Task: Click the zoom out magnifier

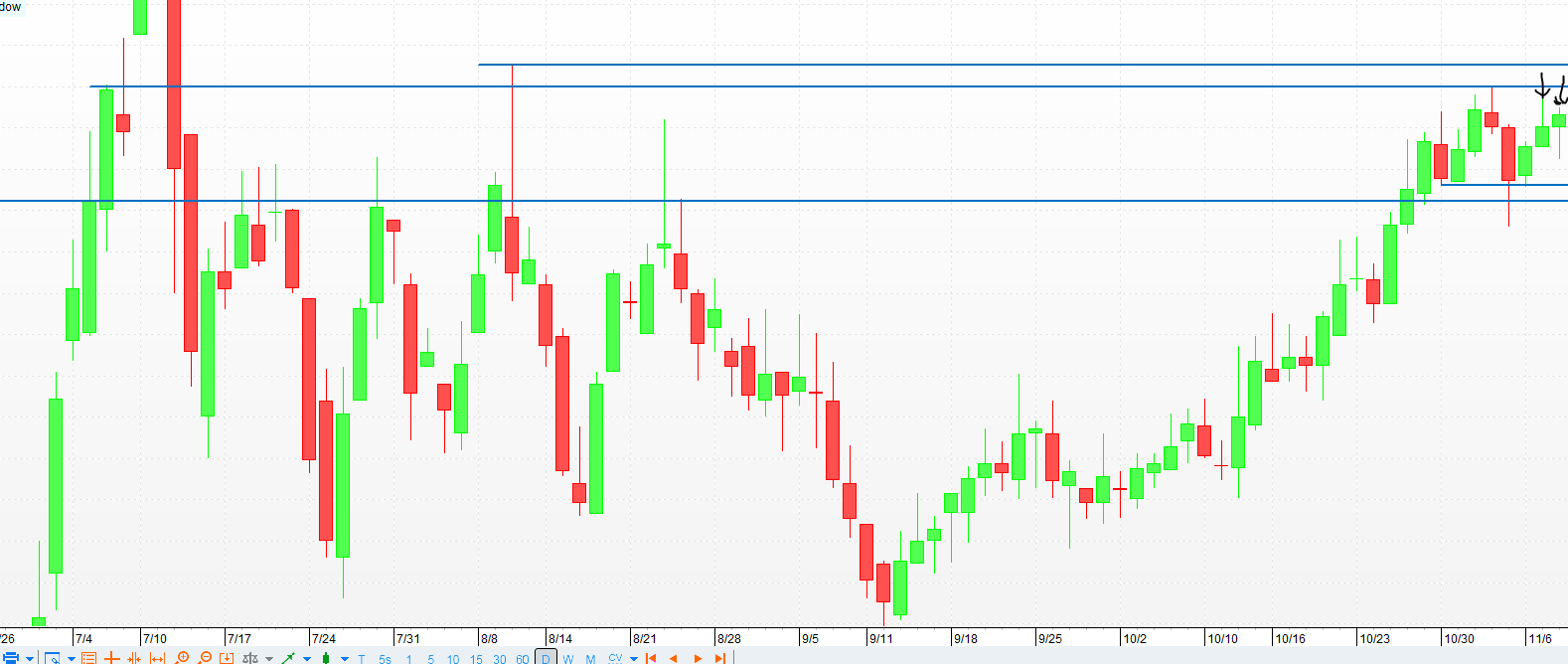Action: click(205, 658)
